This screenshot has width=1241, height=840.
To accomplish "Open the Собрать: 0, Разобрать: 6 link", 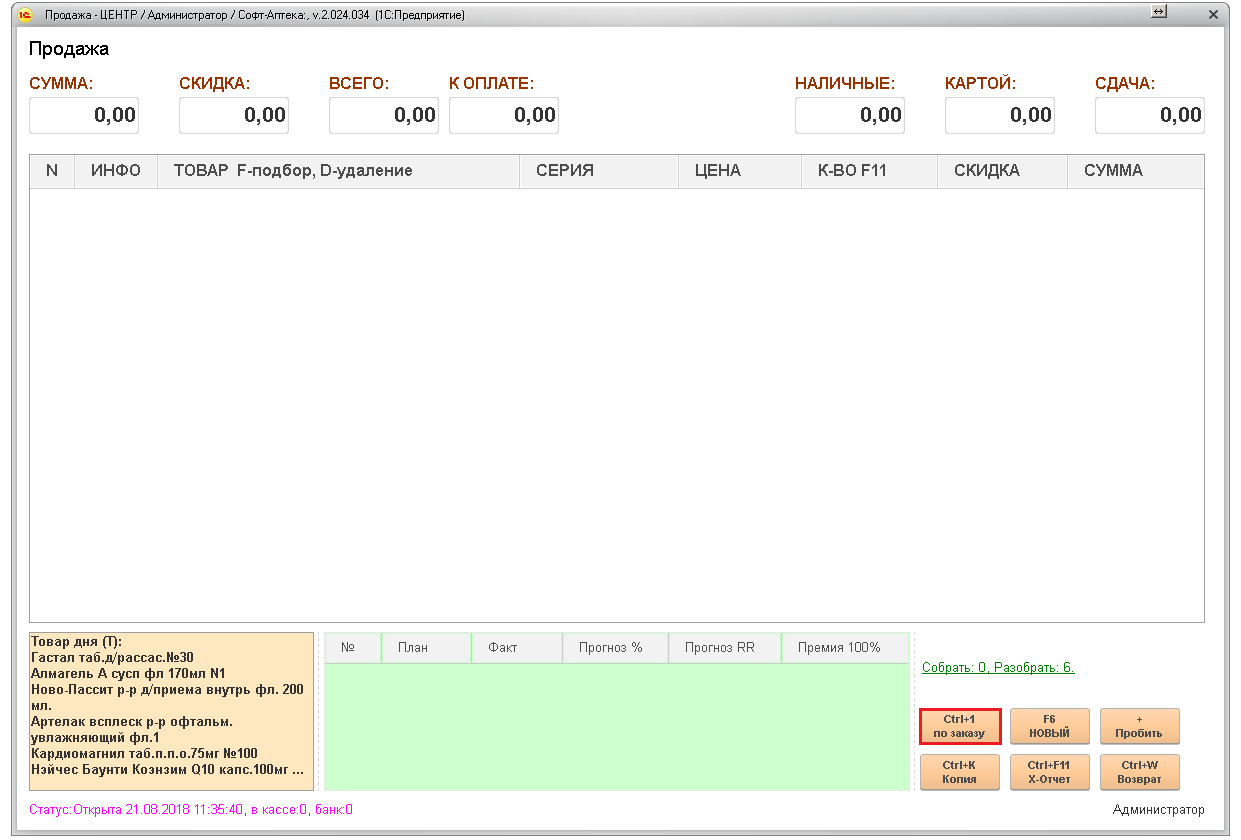I will [x=997, y=667].
